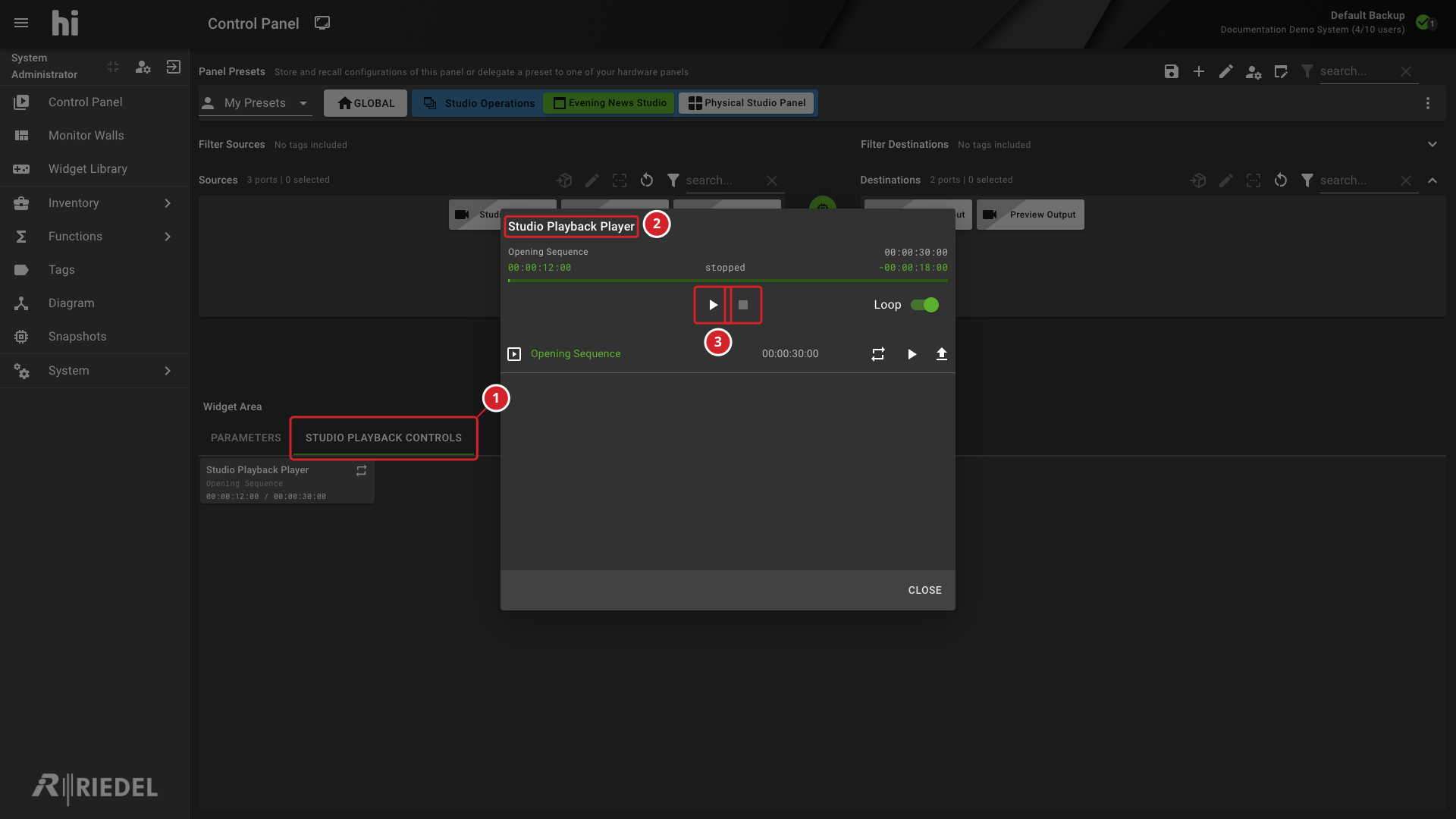
Task: Open the three-dot more options menu
Action: click(x=1428, y=103)
